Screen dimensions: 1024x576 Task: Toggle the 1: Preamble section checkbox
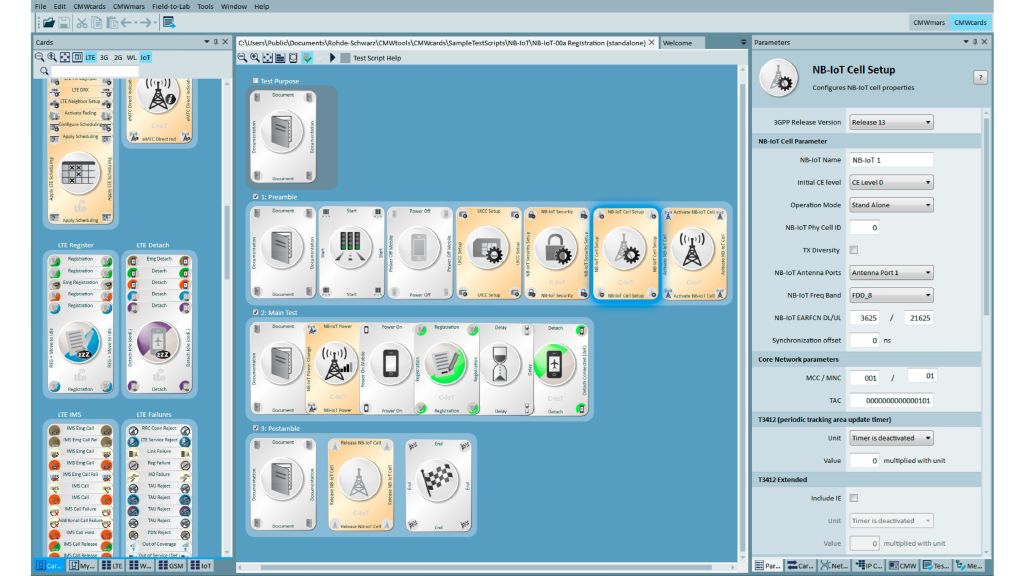[257, 197]
